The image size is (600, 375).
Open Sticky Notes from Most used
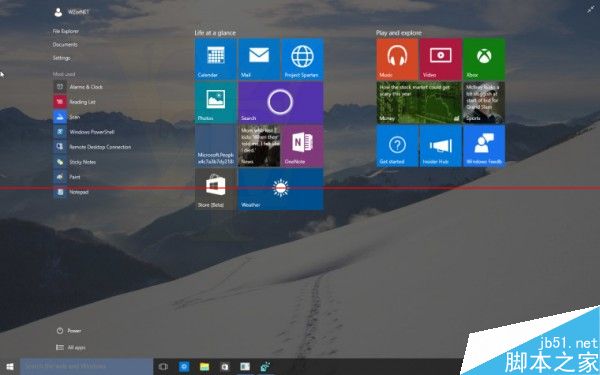pos(75,162)
